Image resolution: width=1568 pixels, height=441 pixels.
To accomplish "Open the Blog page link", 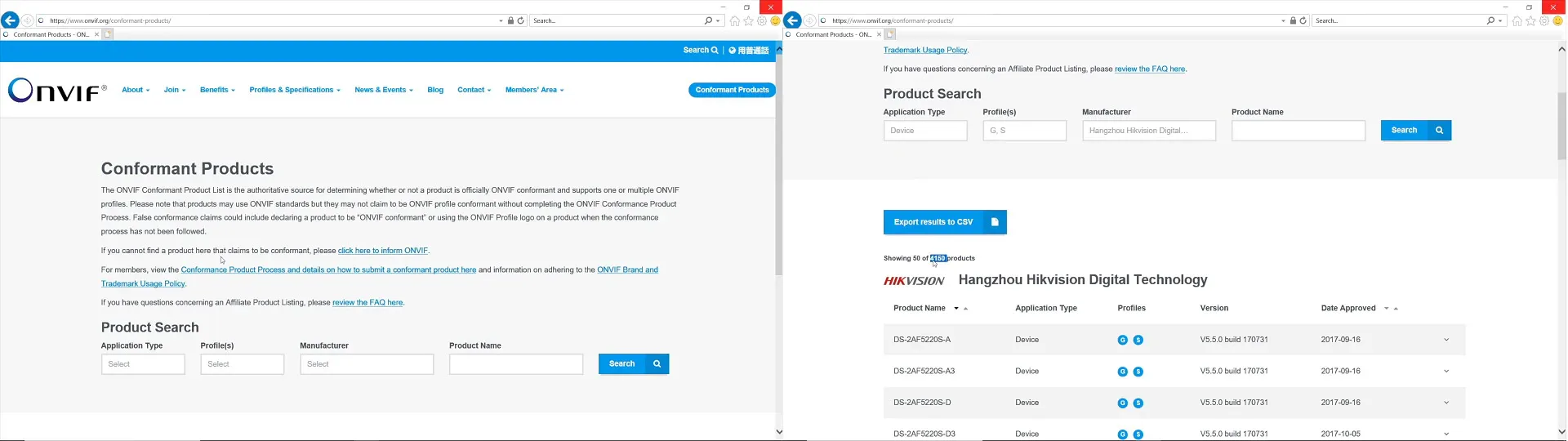I will 435,90.
